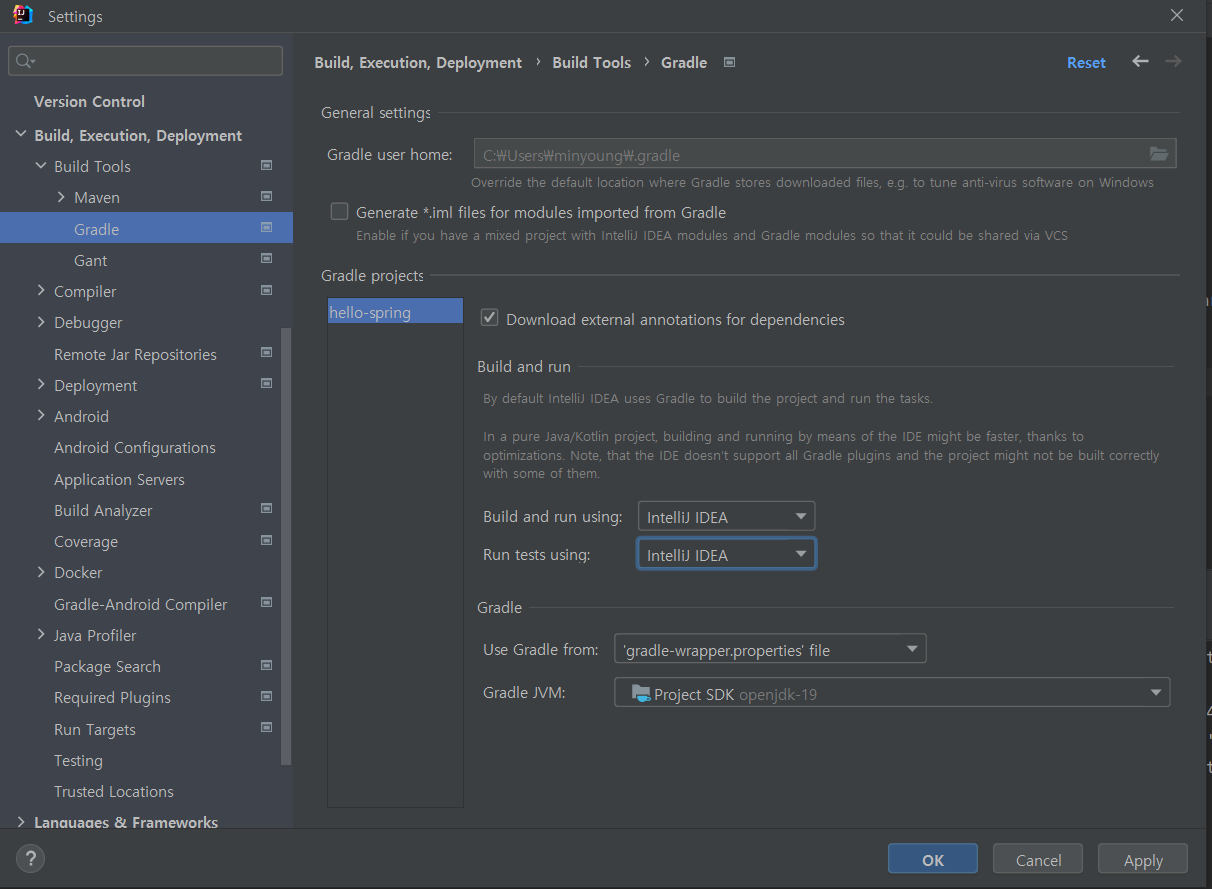Screen dimensions: 1212x889
Task: Click the Reset link
Action: coord(1086,62)
